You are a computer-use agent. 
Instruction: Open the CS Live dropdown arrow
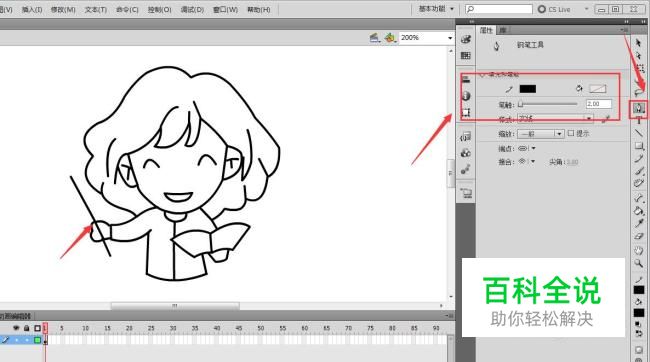[x=586, y=9]
